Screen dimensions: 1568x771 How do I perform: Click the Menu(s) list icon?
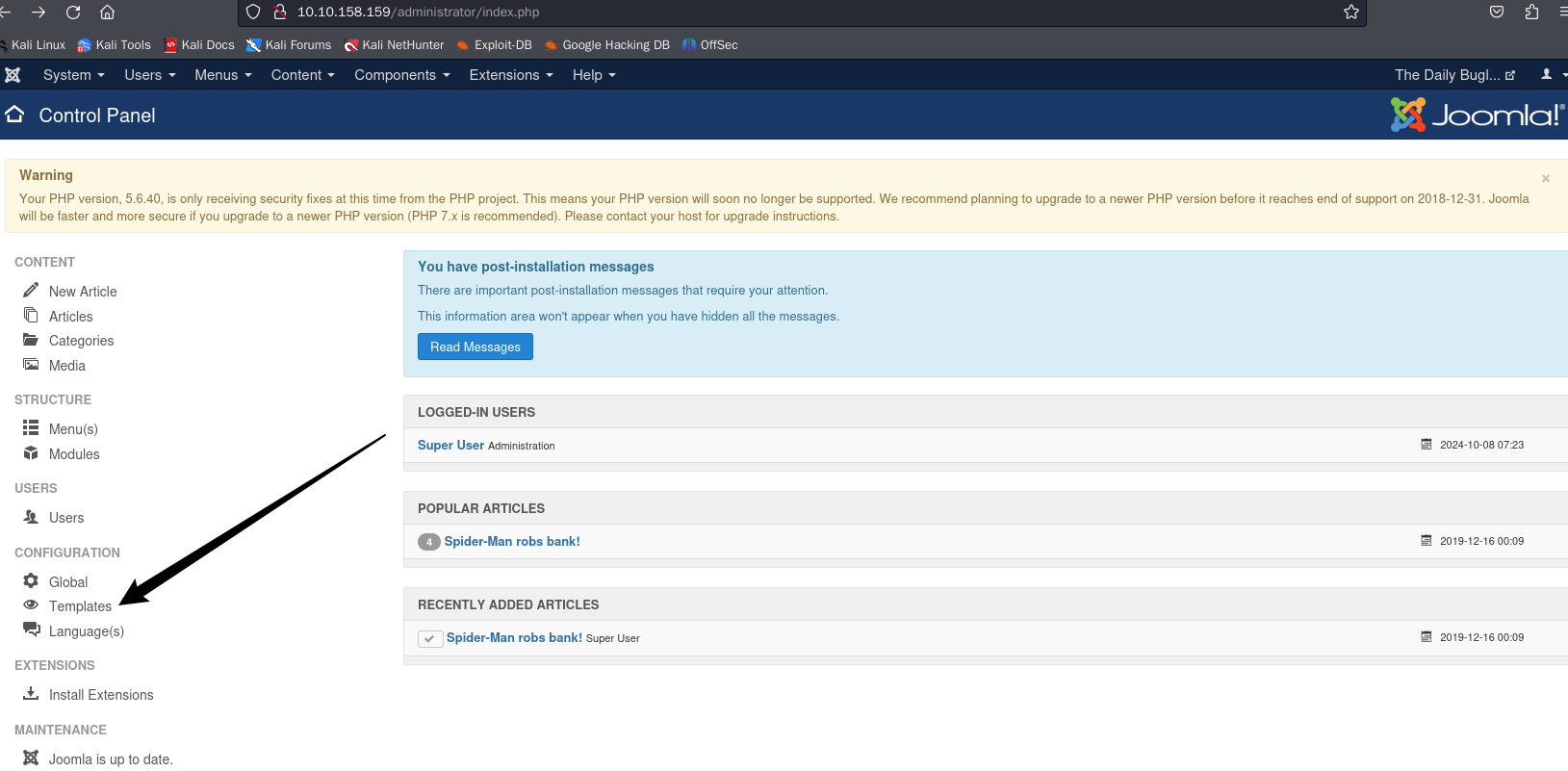coord(31,427)
